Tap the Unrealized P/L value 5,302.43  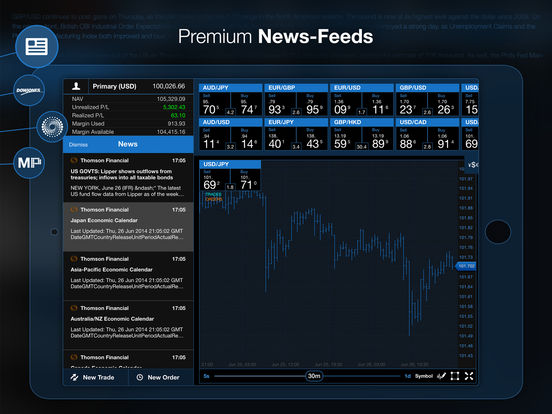pyautogui.click(x=174, y=107)
